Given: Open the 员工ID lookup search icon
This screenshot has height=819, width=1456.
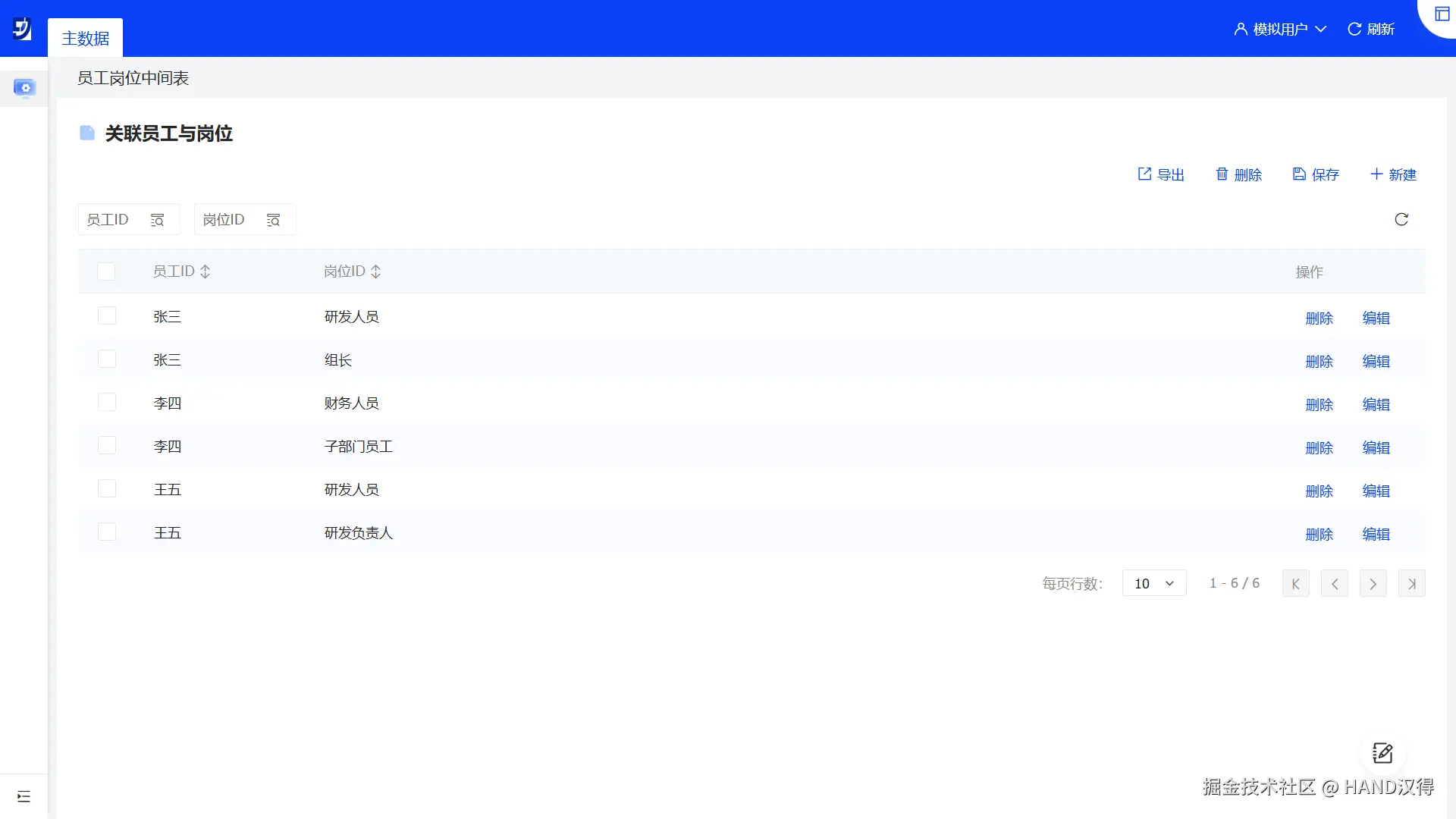Looking at the screenshot, I should coord(157,220).
